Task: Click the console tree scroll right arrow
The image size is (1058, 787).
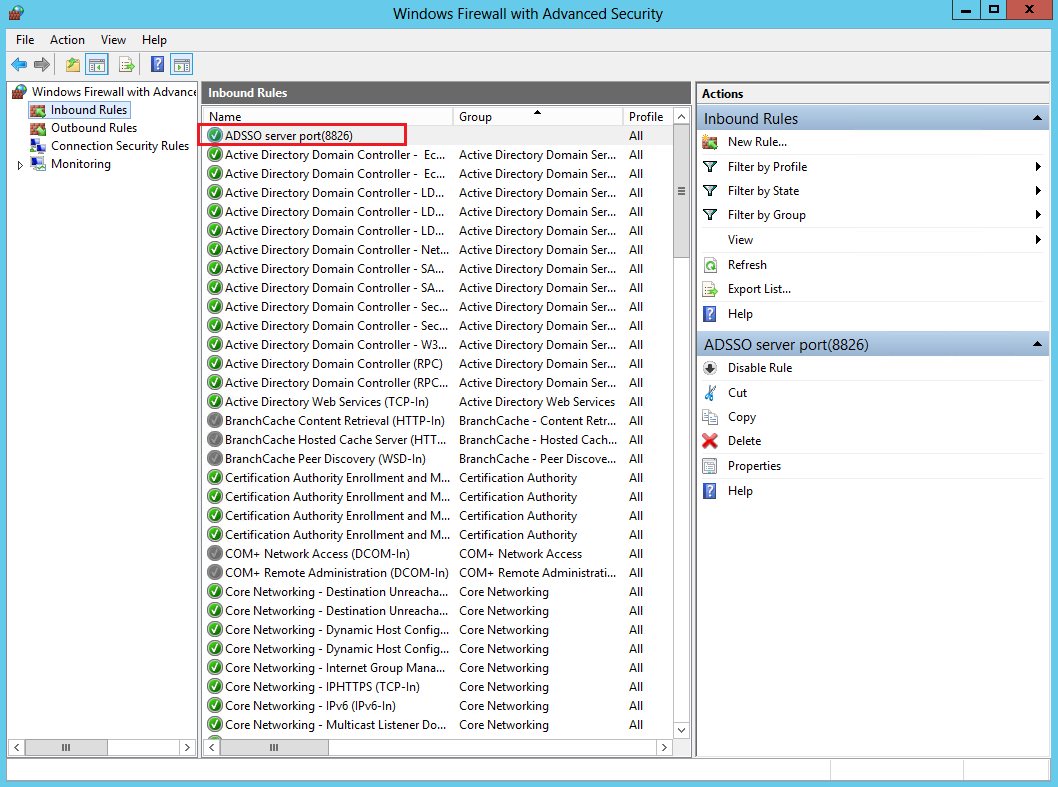Action: click(x=187, y=747)
